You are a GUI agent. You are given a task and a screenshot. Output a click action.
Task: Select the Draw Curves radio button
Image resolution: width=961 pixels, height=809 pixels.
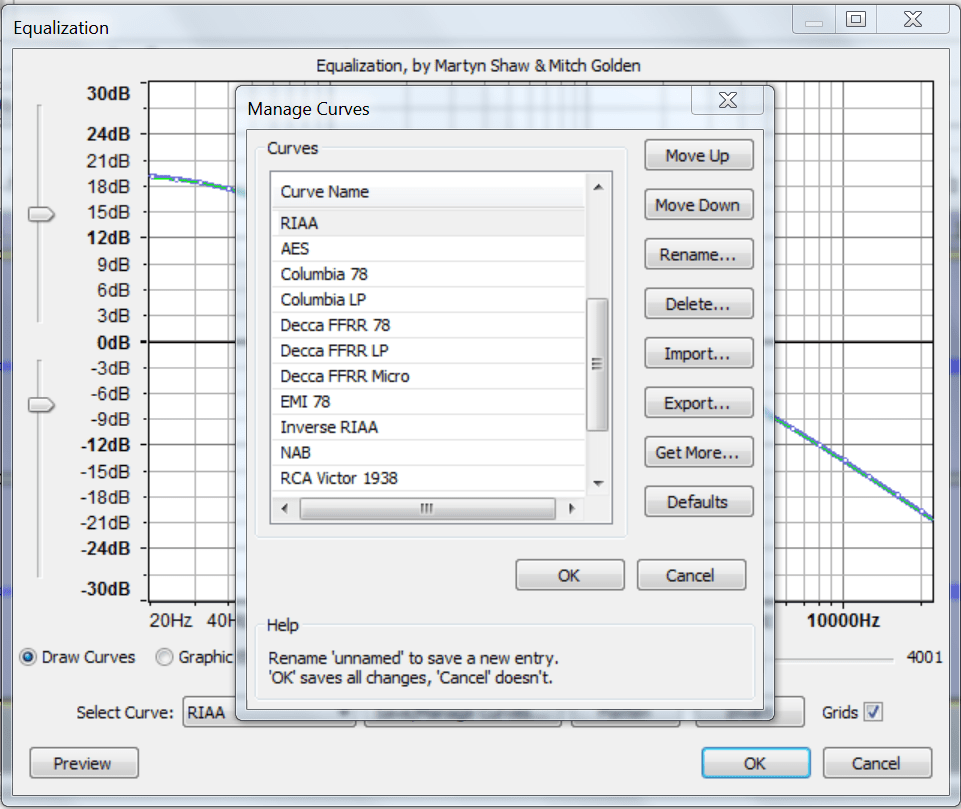tap(30, 657)
